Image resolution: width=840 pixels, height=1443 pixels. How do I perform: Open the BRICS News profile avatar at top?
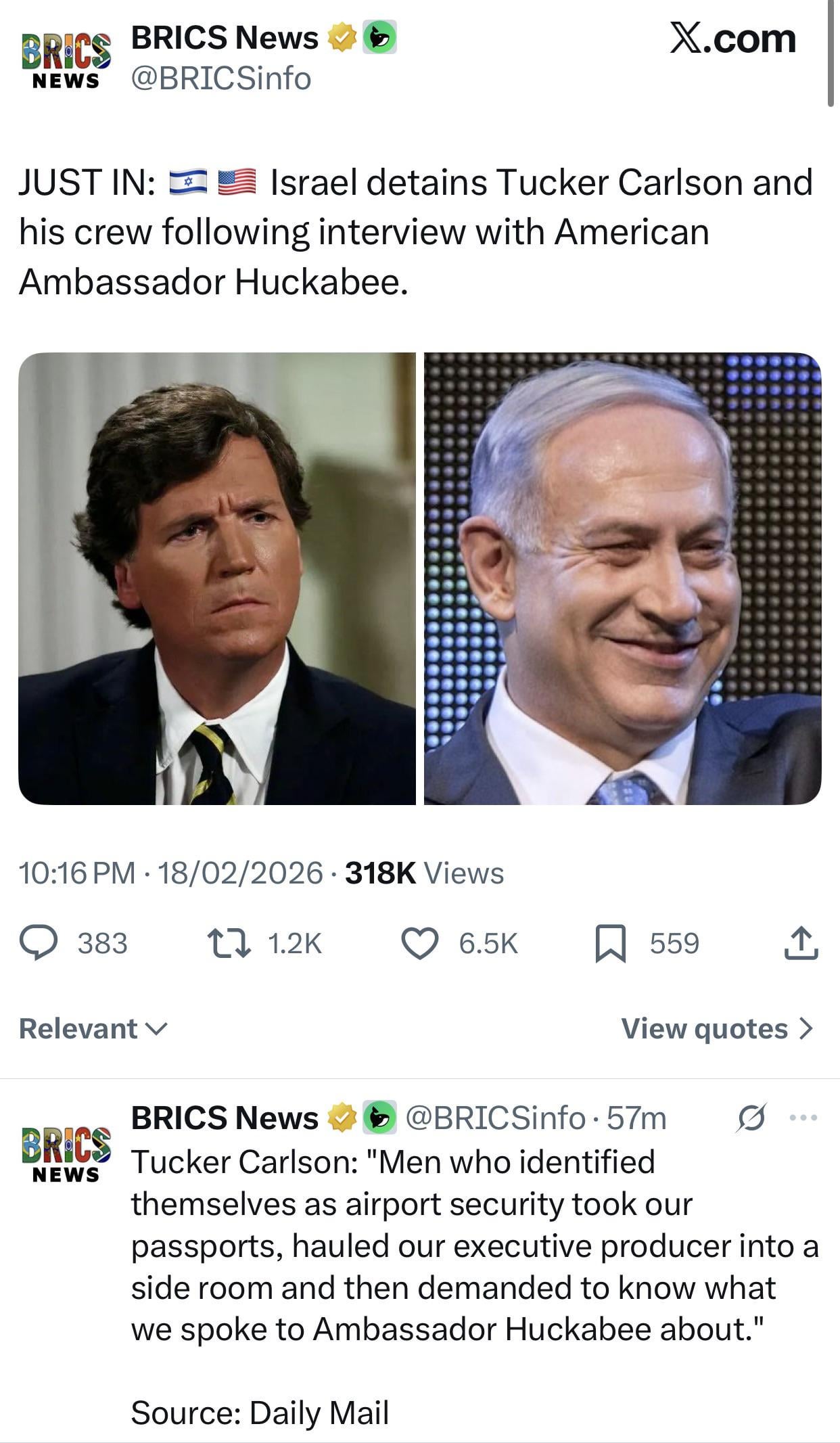[x=66, y=60]
